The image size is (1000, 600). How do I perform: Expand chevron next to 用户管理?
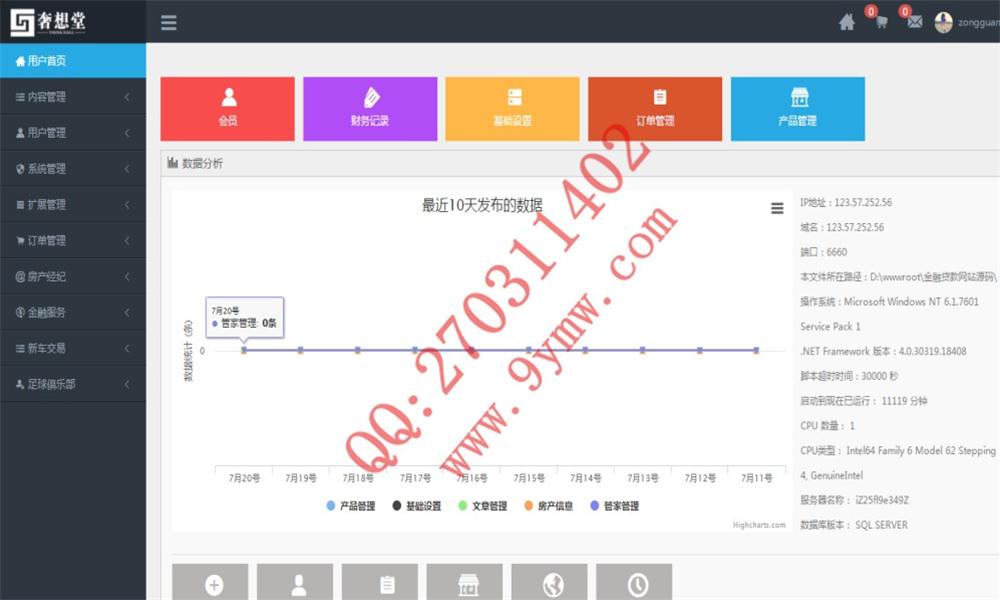tap(127, 133)
